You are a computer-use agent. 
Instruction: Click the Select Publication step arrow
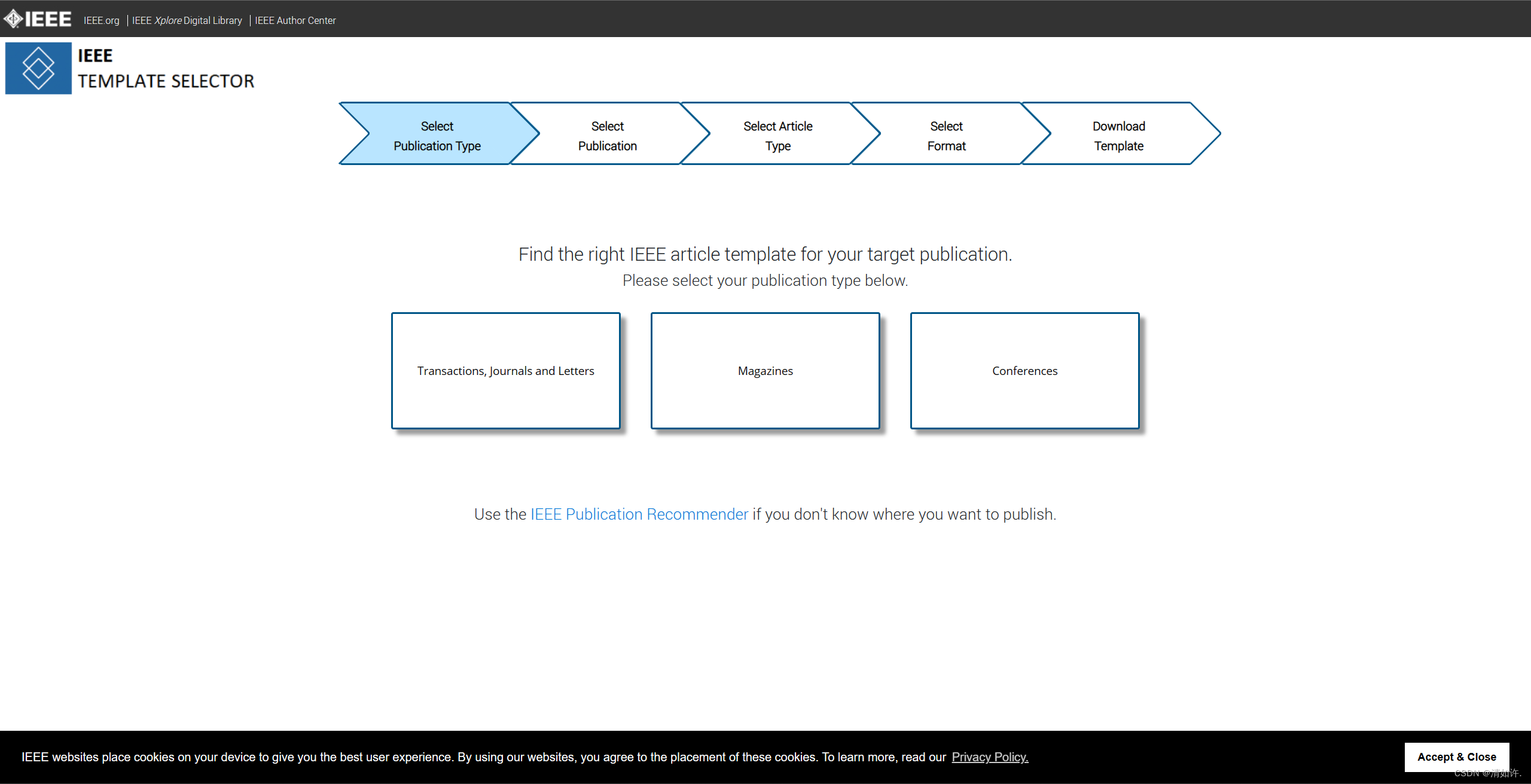tap(608, 135)
